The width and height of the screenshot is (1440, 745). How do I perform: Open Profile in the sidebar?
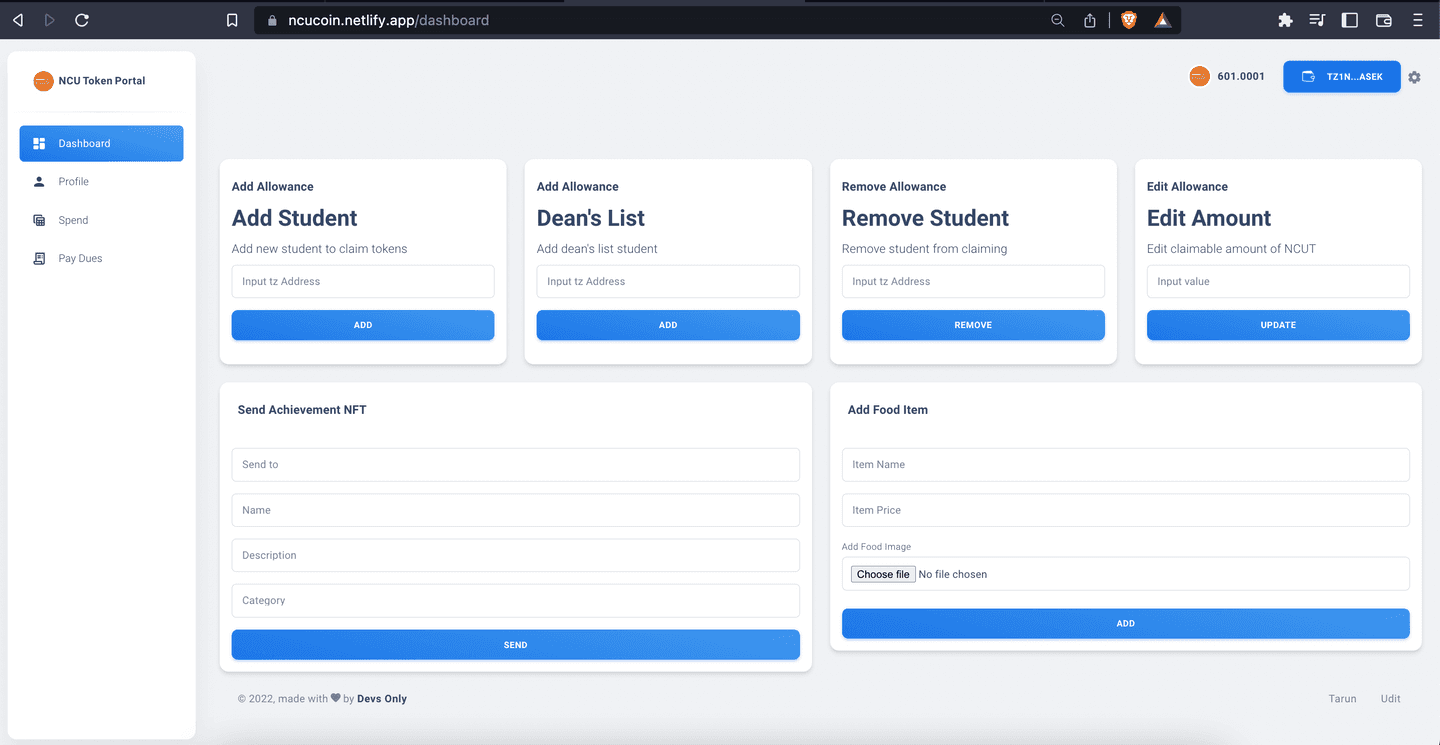101,182
